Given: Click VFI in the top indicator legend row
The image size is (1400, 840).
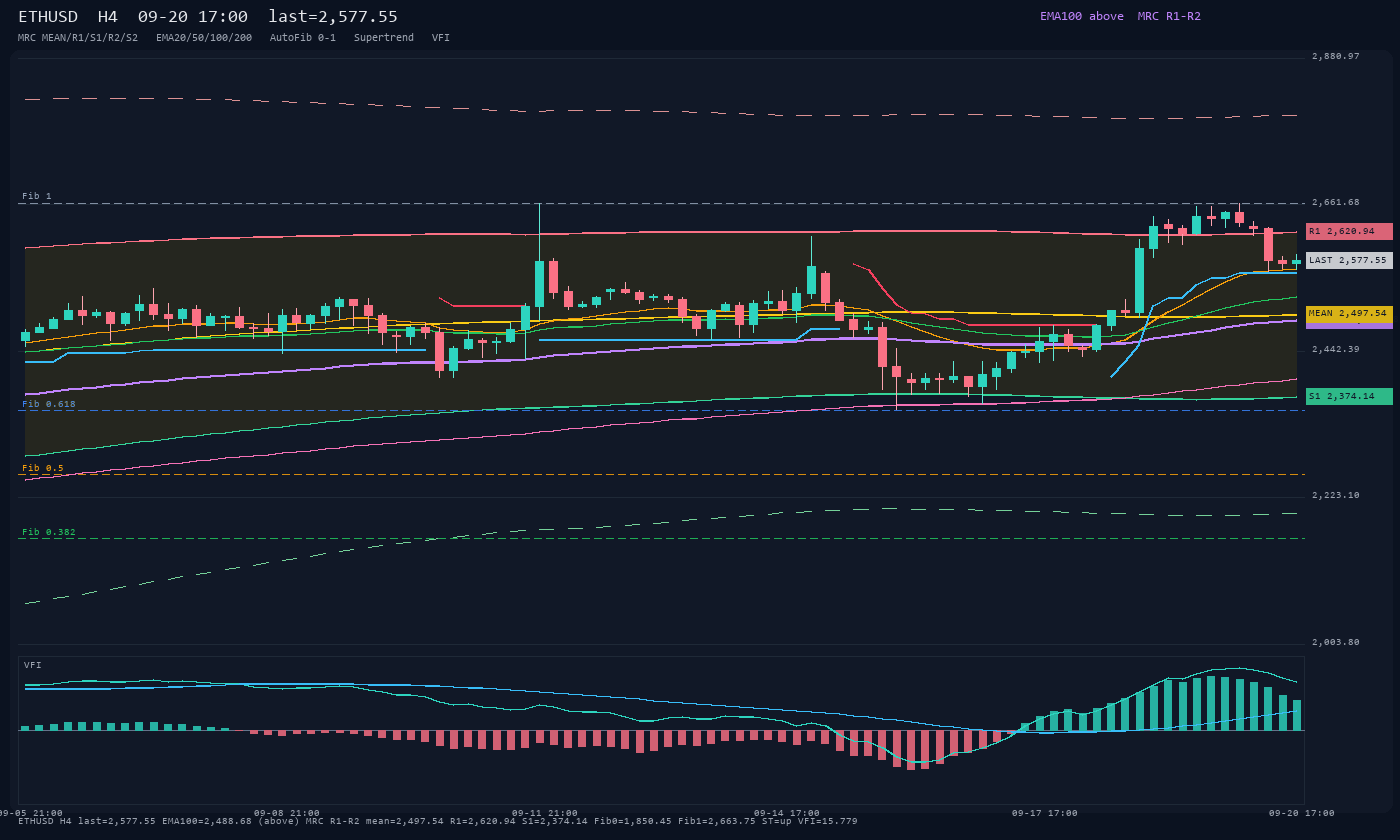Looking at the screenshot, I should point(441,38).
